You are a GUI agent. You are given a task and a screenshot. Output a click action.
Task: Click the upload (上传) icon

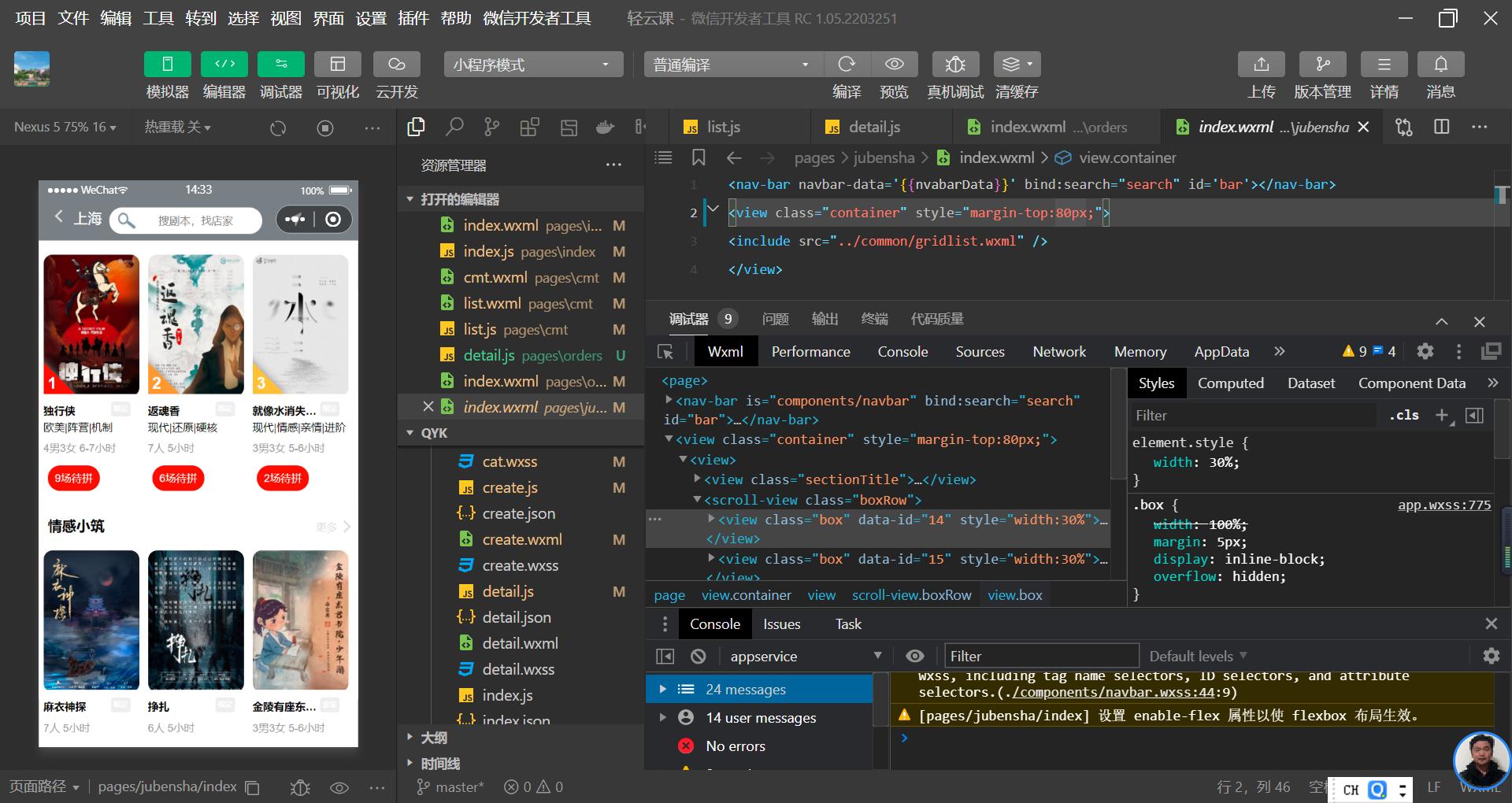(1261, 65)
